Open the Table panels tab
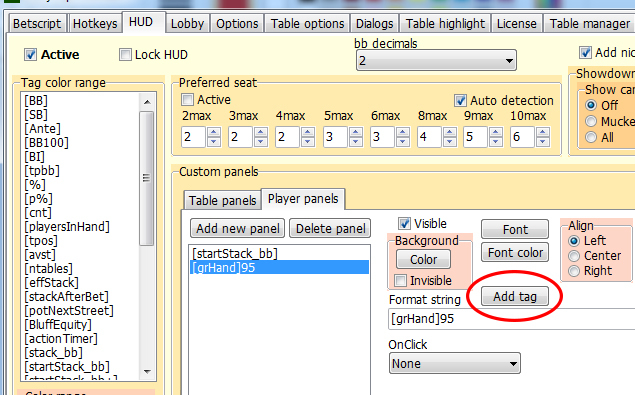This screenshot has height=395, width=635. pos(222,201)
